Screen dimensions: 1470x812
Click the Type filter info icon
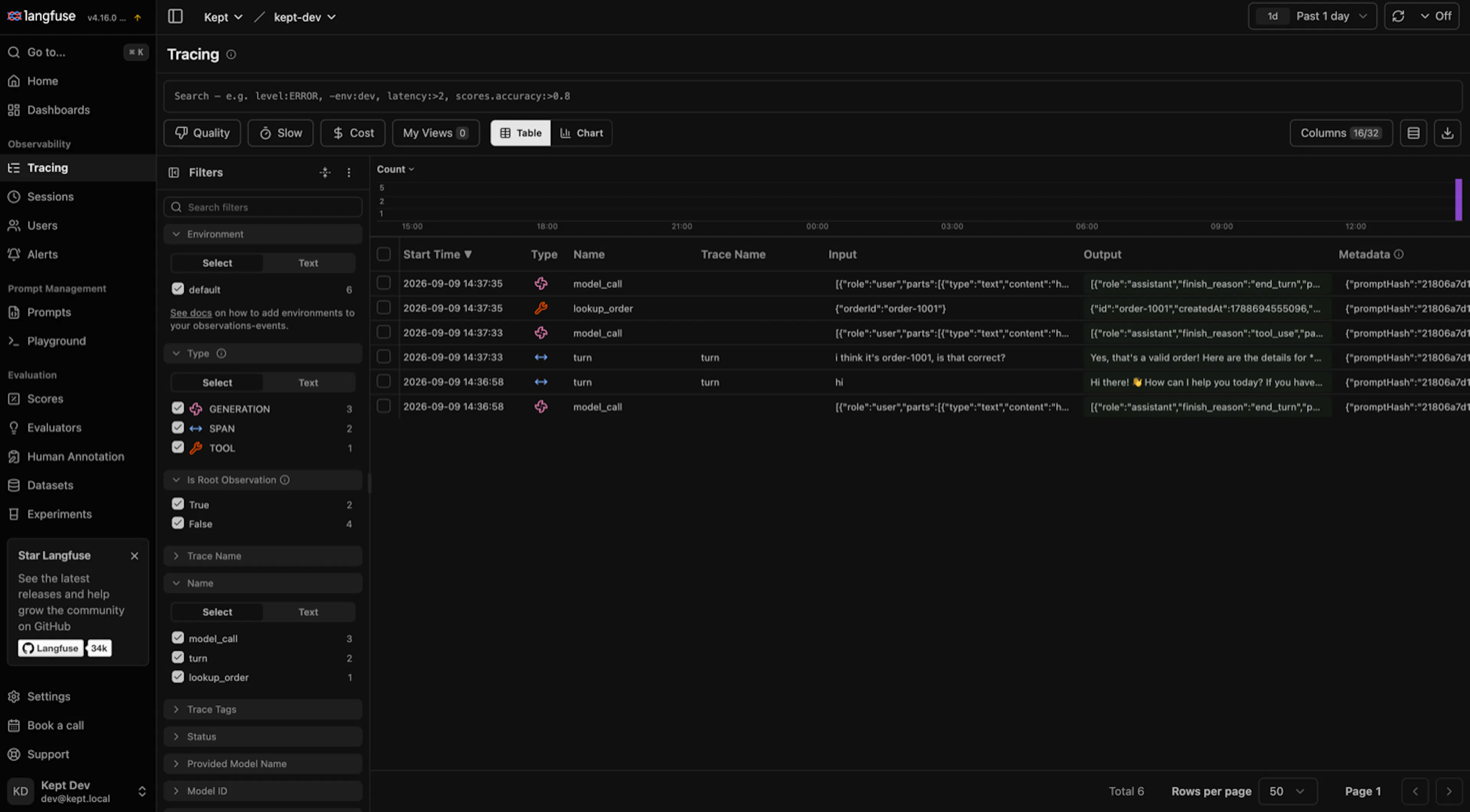pyautogui.click(x=221, y=354)
